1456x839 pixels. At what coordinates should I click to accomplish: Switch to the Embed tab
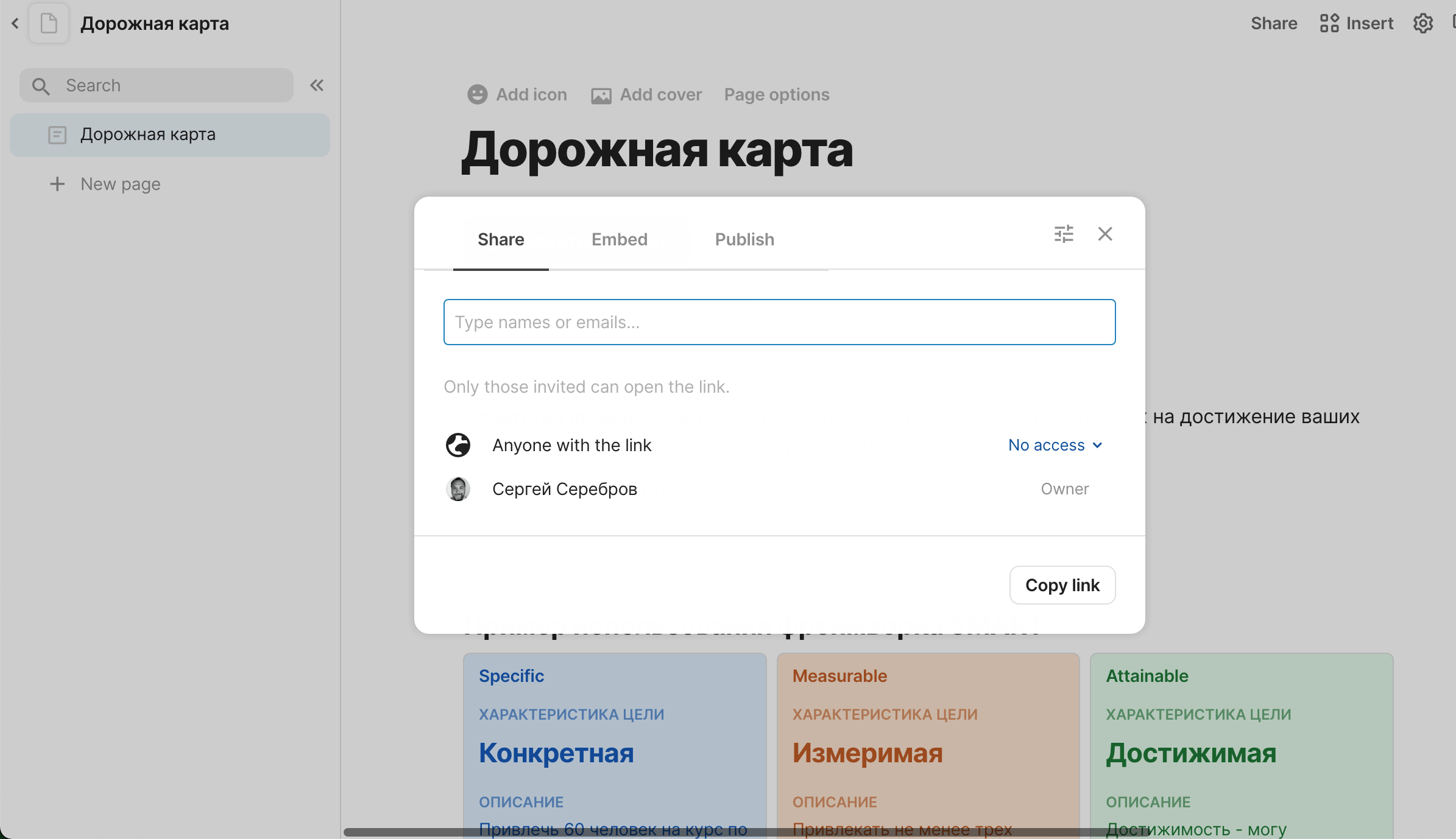[619, 239]
